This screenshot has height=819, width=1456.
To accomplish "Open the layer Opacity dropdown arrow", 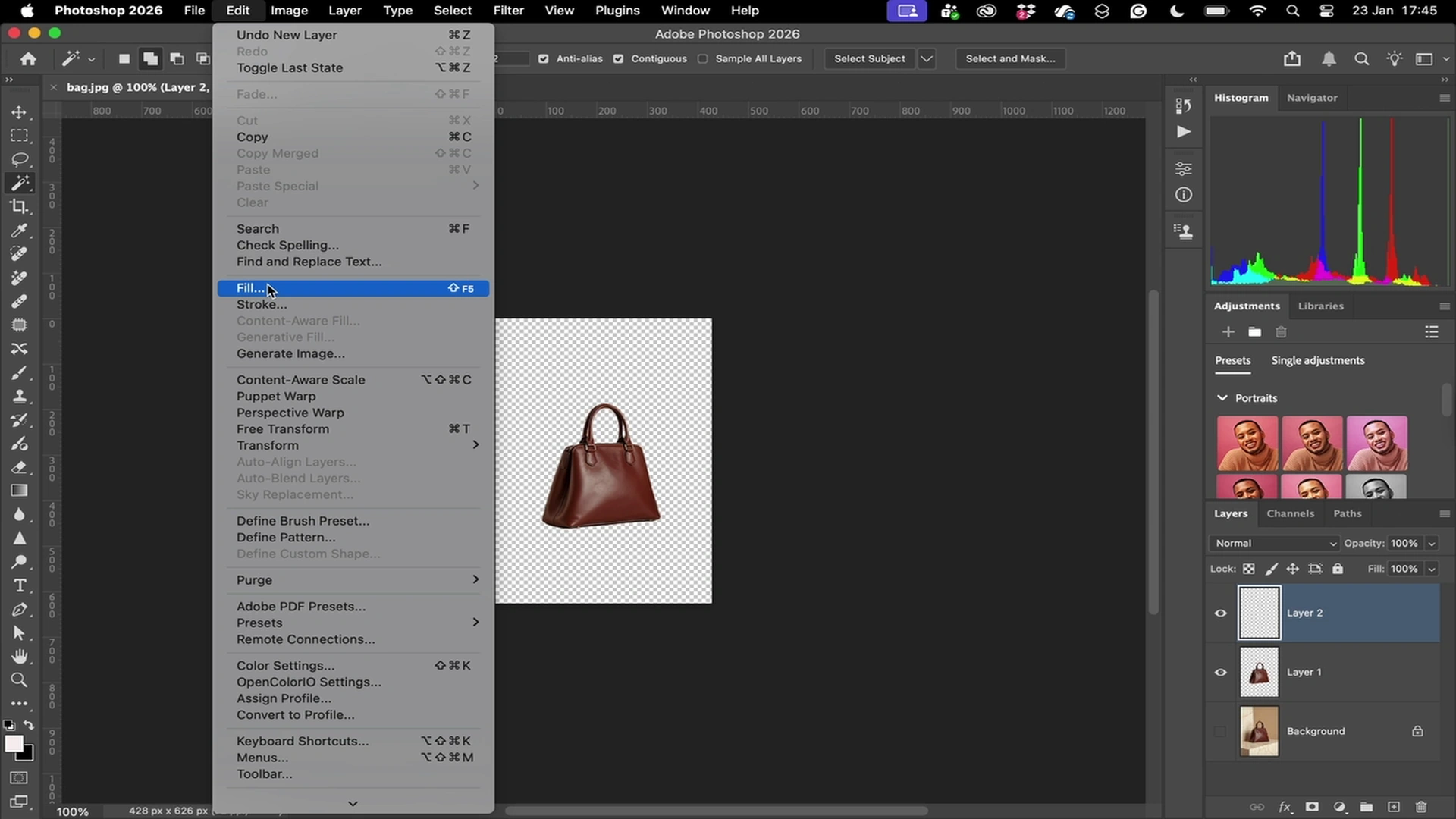I will 1432,543.
